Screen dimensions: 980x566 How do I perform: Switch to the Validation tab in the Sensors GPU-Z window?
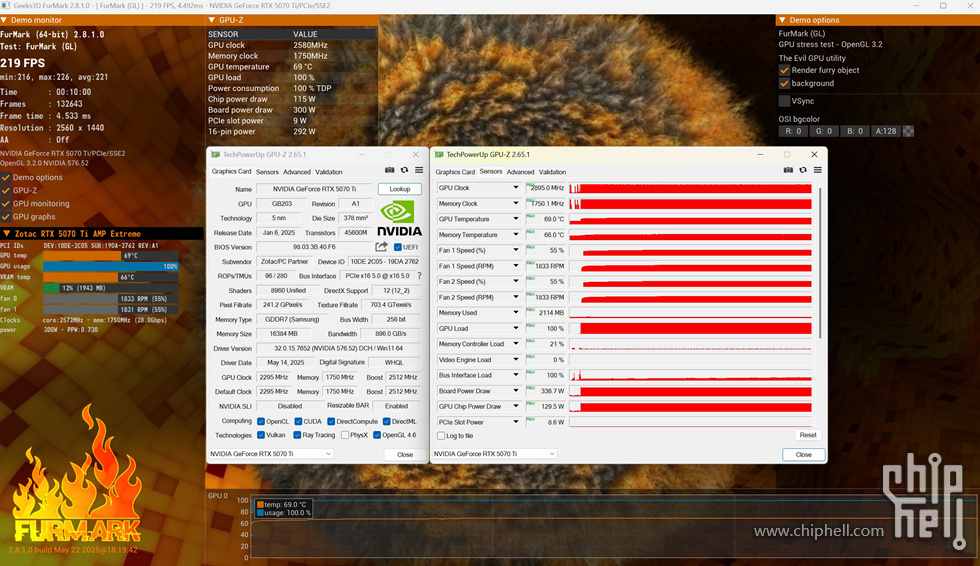552,172
